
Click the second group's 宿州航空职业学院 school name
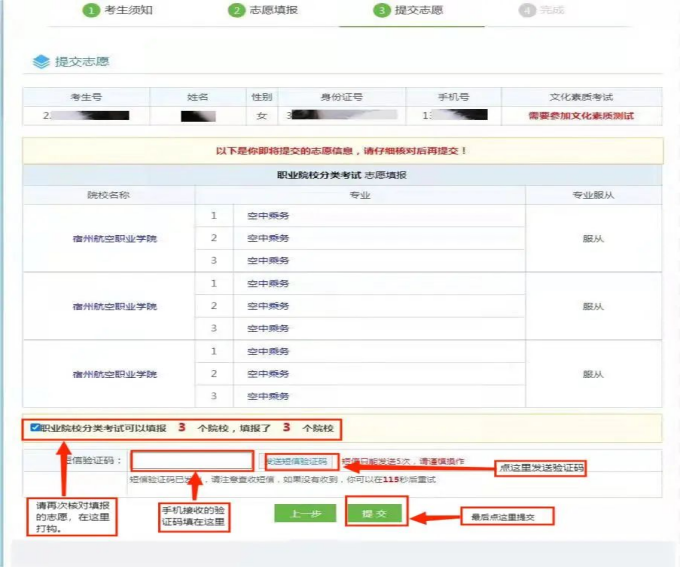[x=115, y=306]
